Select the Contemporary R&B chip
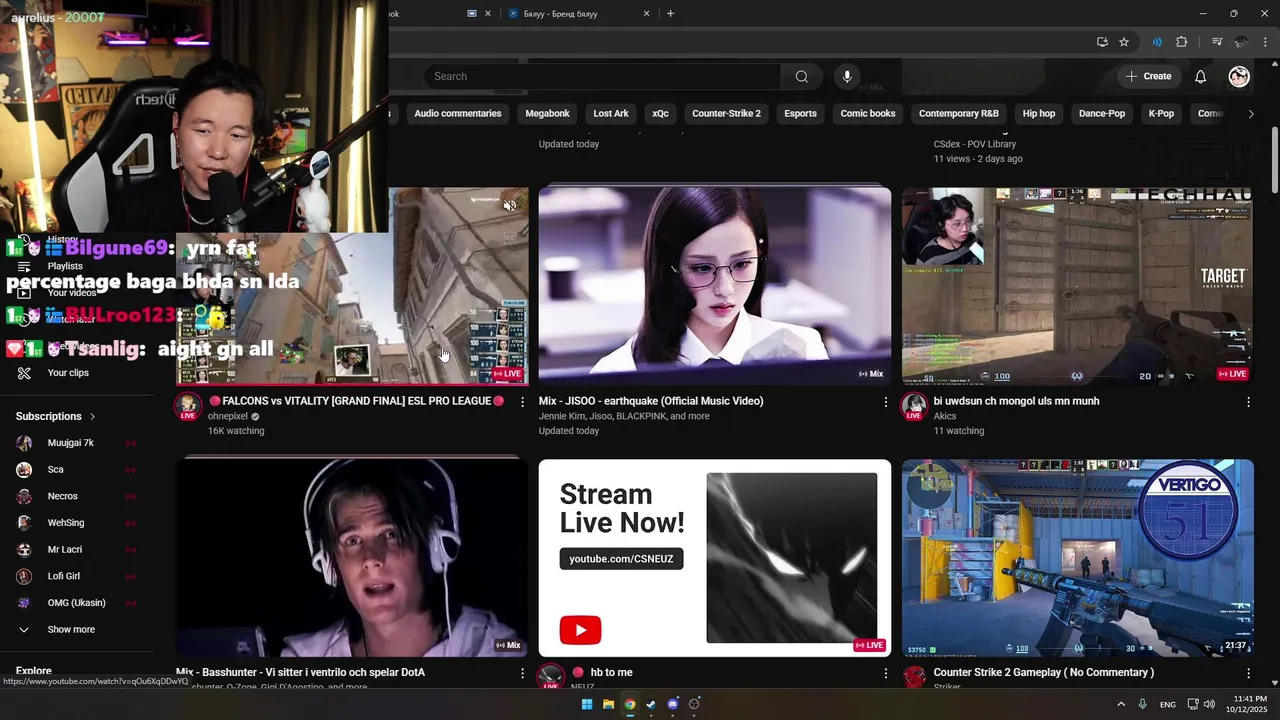The height and width of the screenshot is (720, 1280). pyautogui.click(x=958, y=114)
